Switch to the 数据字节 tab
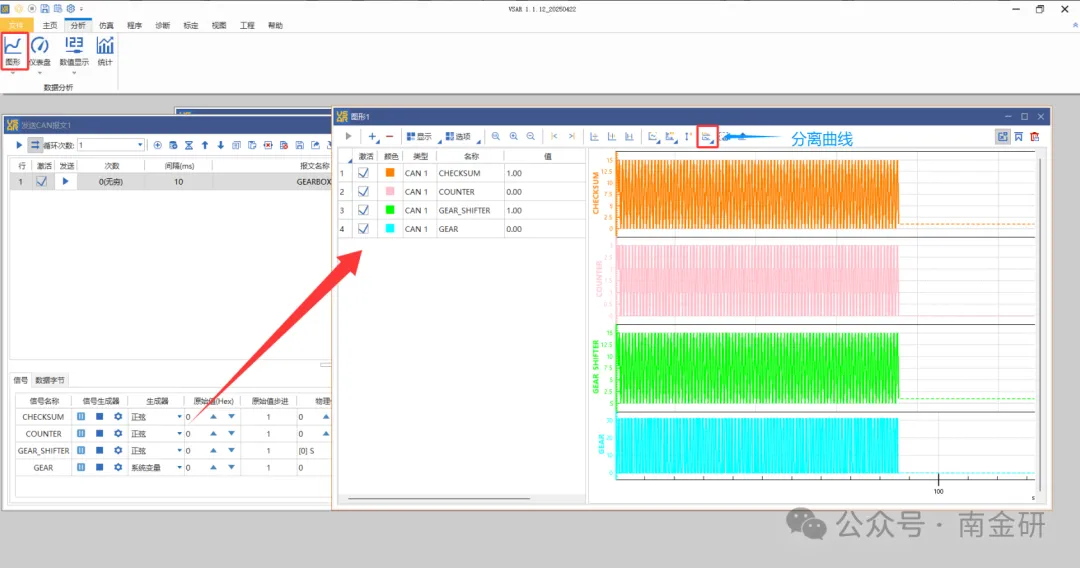 tap(50, 380)
